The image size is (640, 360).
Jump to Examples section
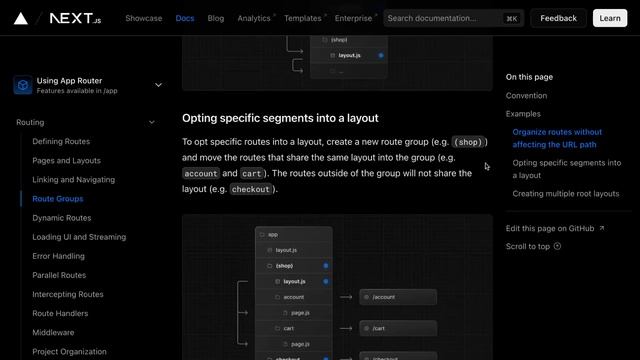tap(523, 114)
